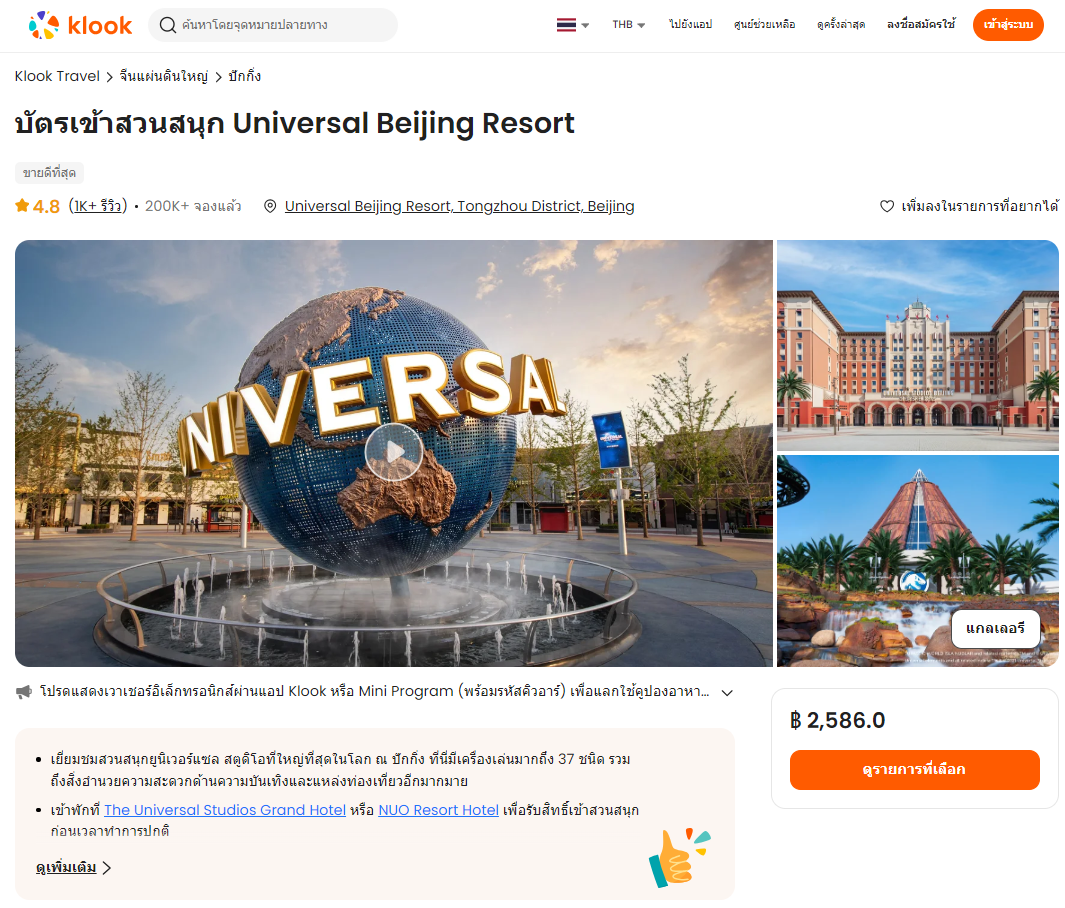
Task: Open the ไปยังแอป menu item
Action: point(690,24)
